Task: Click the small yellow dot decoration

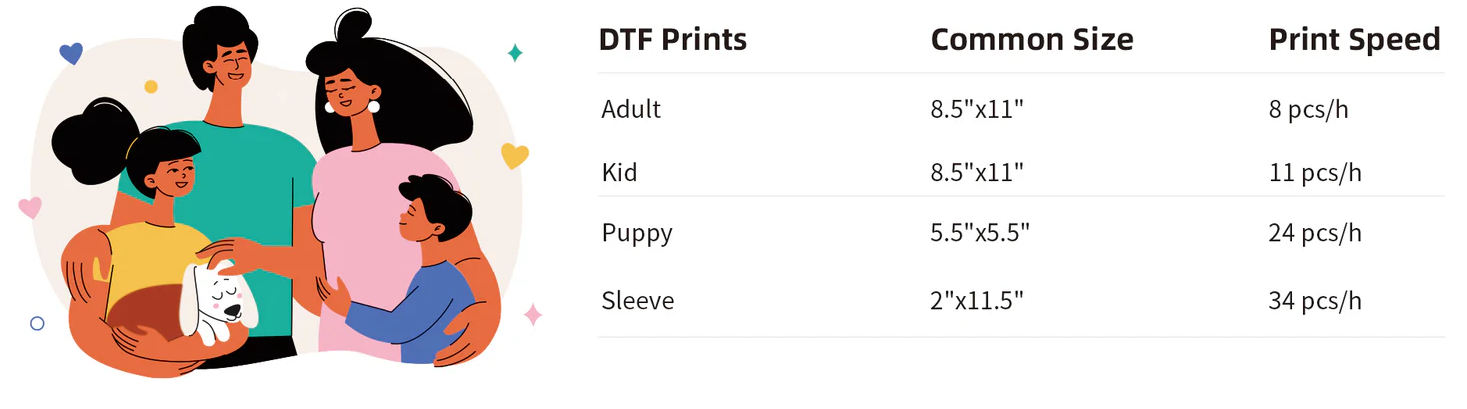Action: [151, 86]
